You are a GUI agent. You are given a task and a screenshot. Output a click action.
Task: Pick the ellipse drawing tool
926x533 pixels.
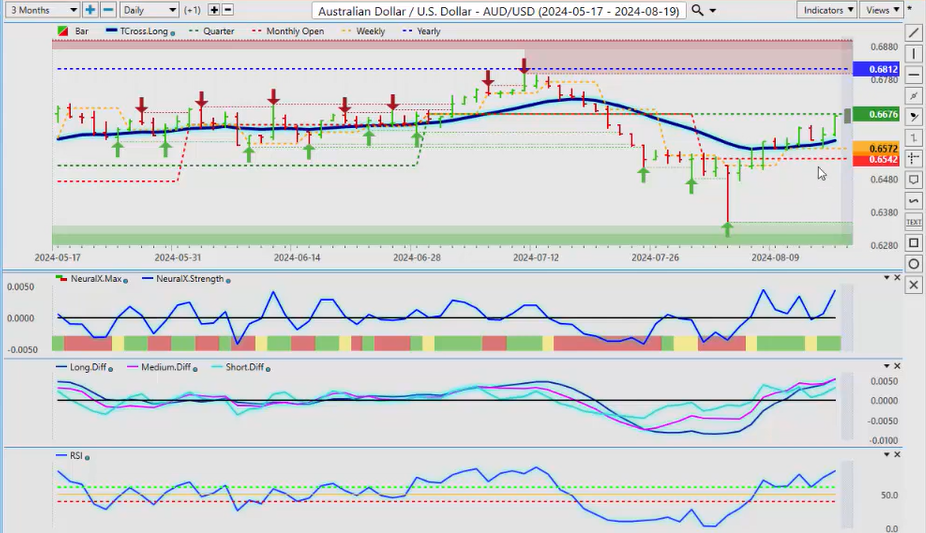pos(913,264)
